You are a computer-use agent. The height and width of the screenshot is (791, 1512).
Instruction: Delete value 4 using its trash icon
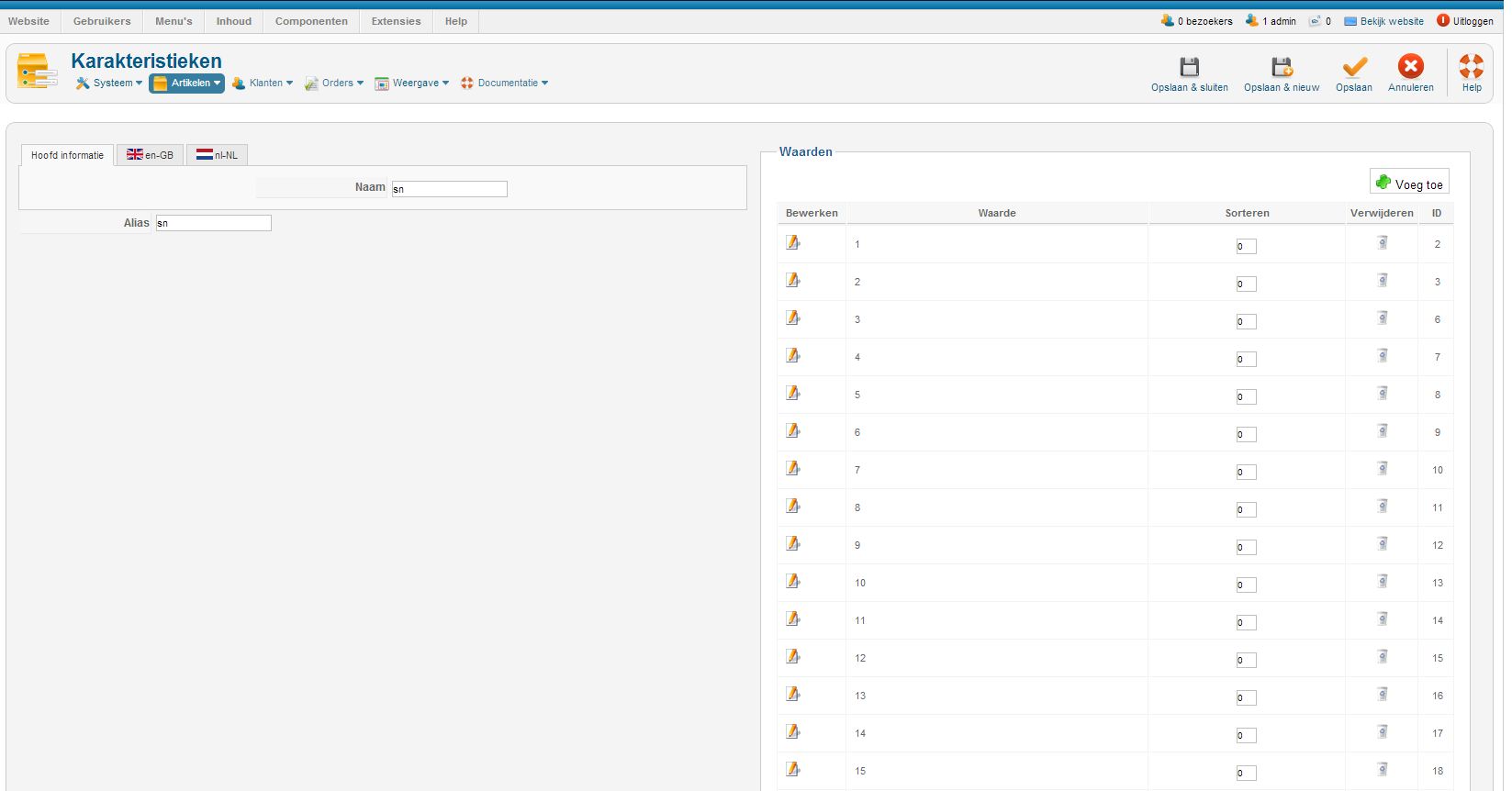coord(1383,355)
